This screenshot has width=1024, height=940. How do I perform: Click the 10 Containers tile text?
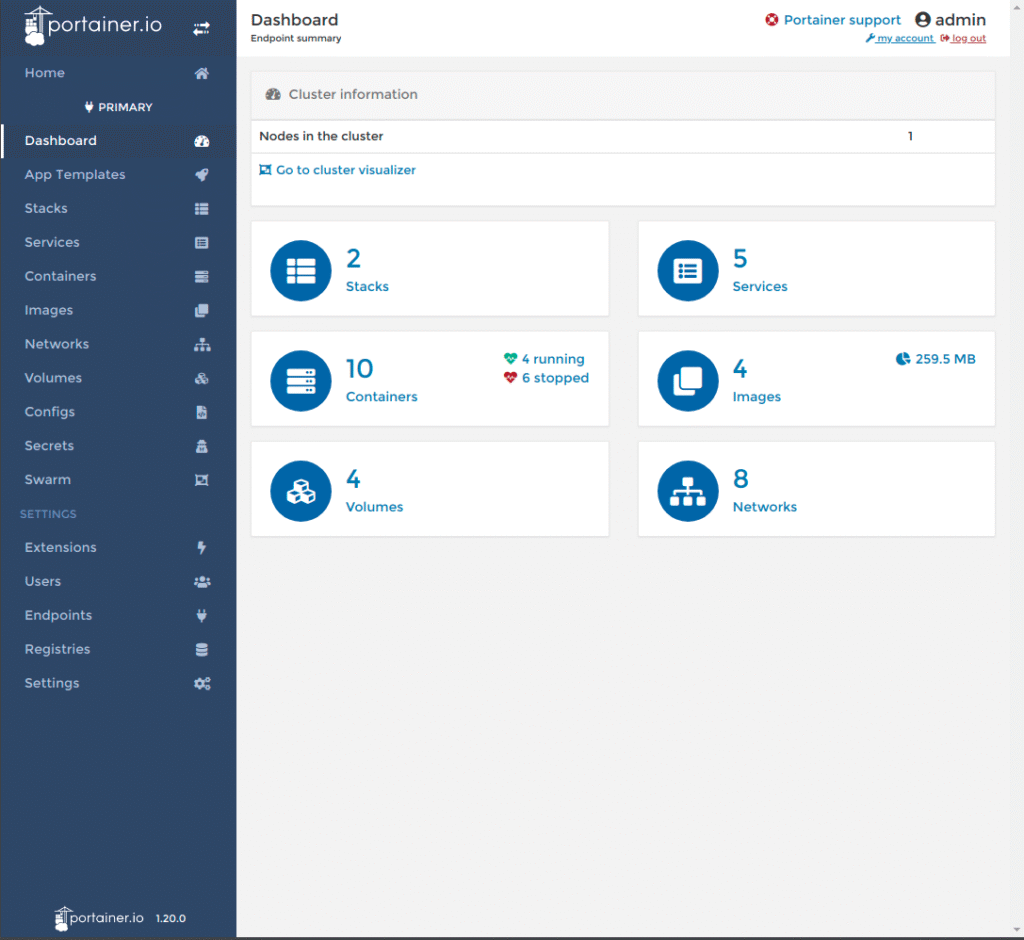(381, 381)
